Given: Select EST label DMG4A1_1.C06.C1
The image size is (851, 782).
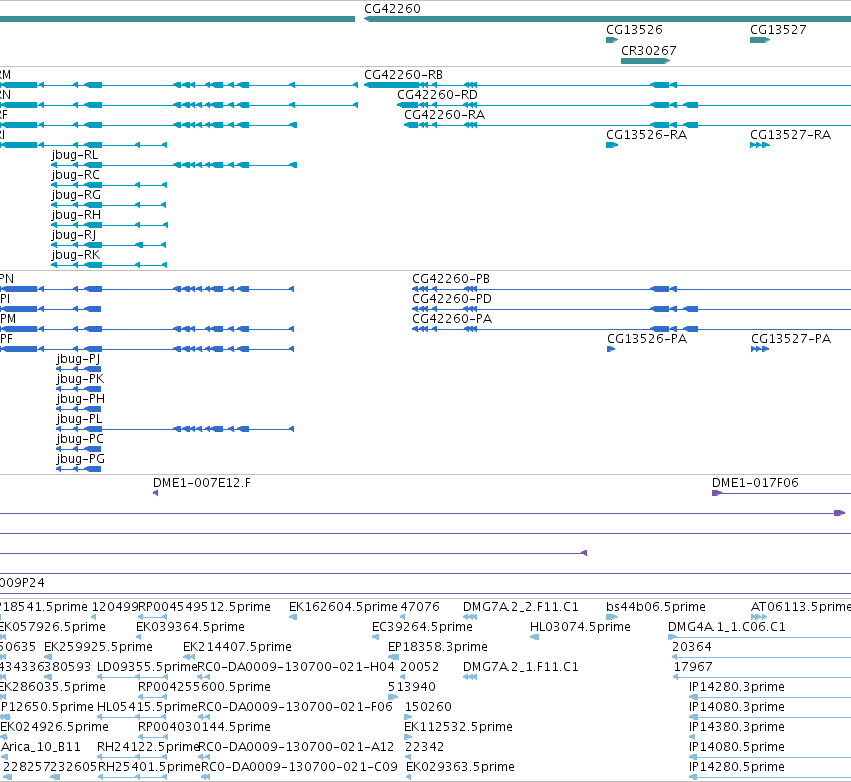Looking at the screenshot, I should point(727,627).
